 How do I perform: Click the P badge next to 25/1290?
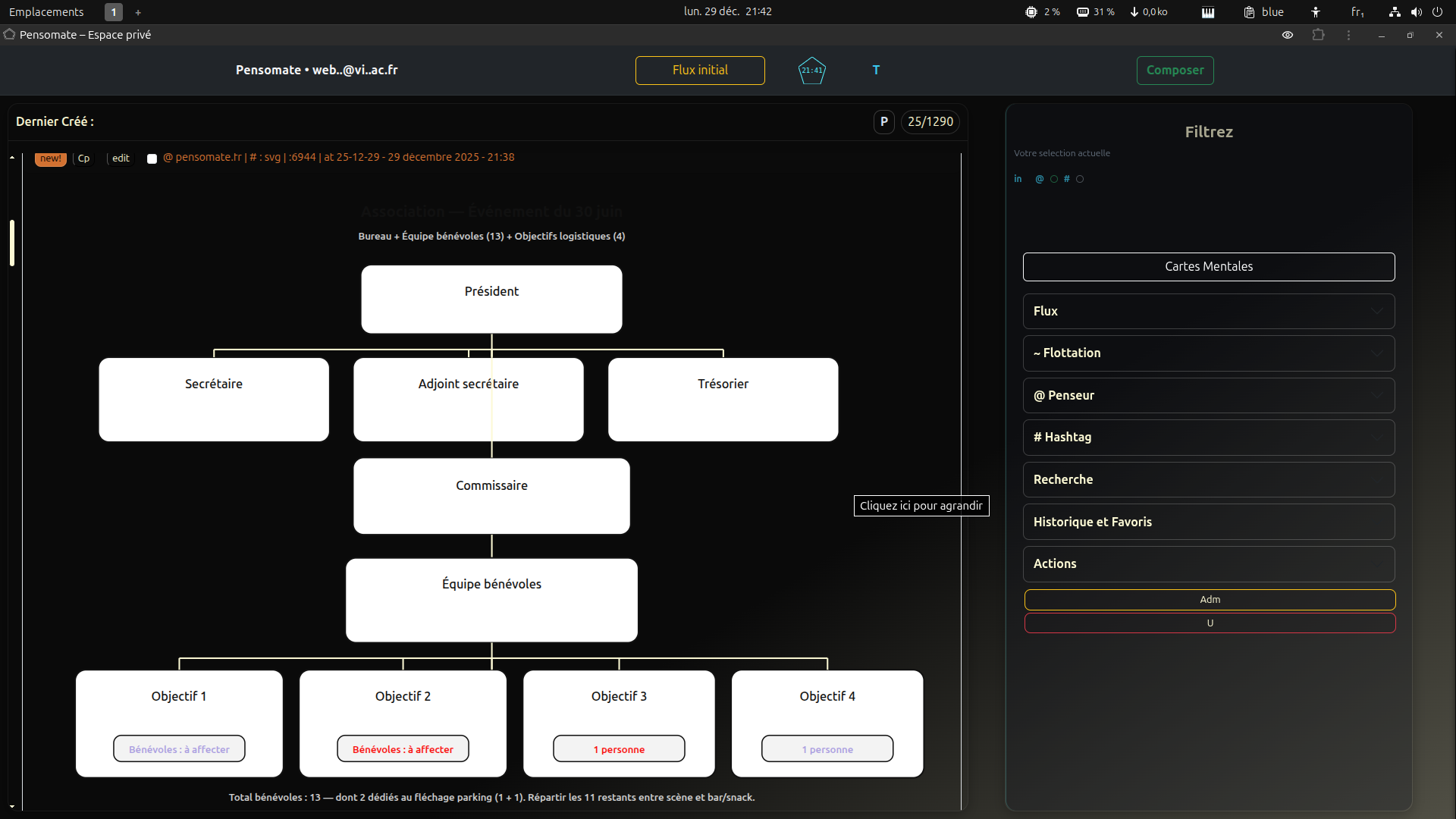click(x=883, y=121)
